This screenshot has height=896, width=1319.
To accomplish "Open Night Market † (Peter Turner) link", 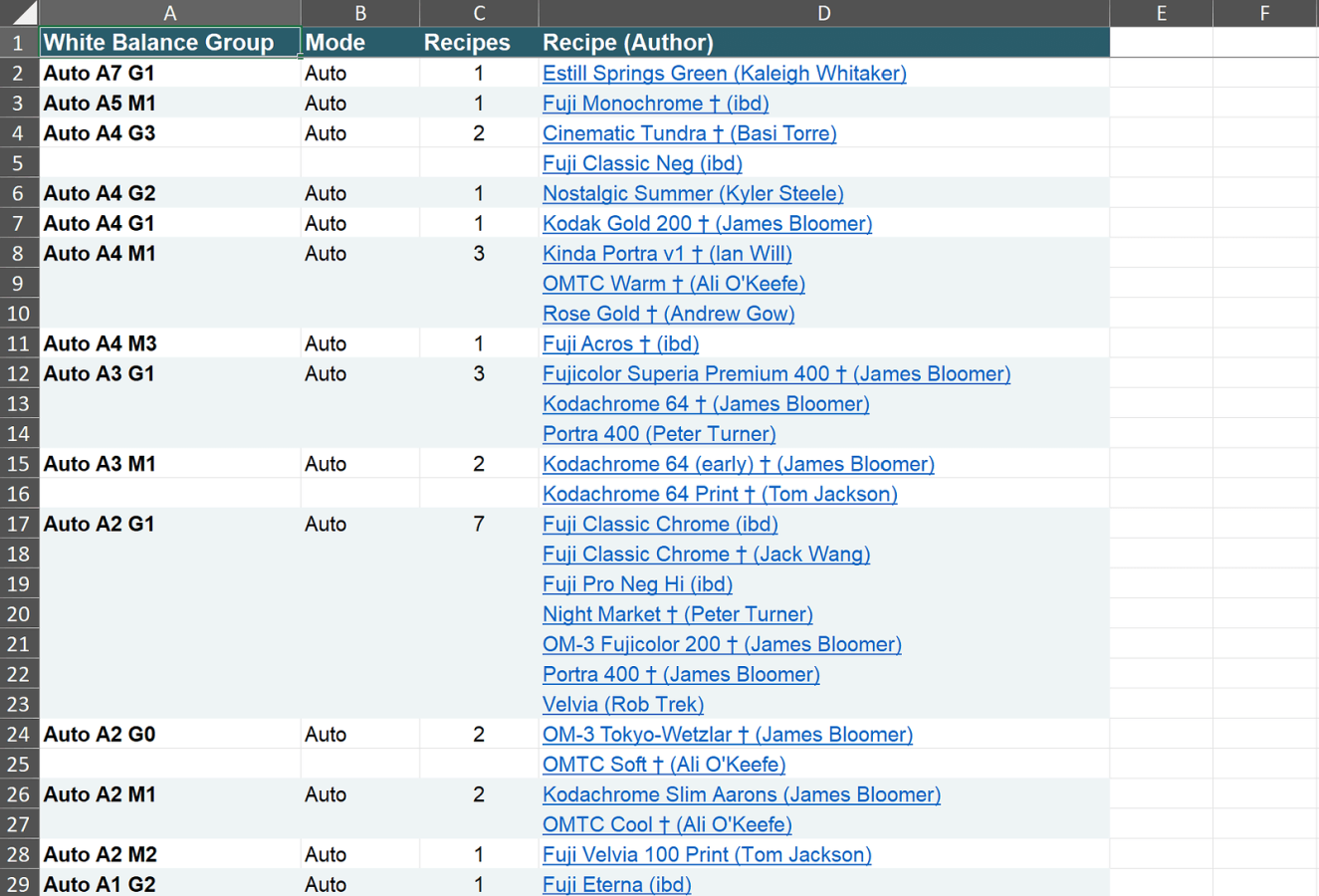I will click(678, 614).
